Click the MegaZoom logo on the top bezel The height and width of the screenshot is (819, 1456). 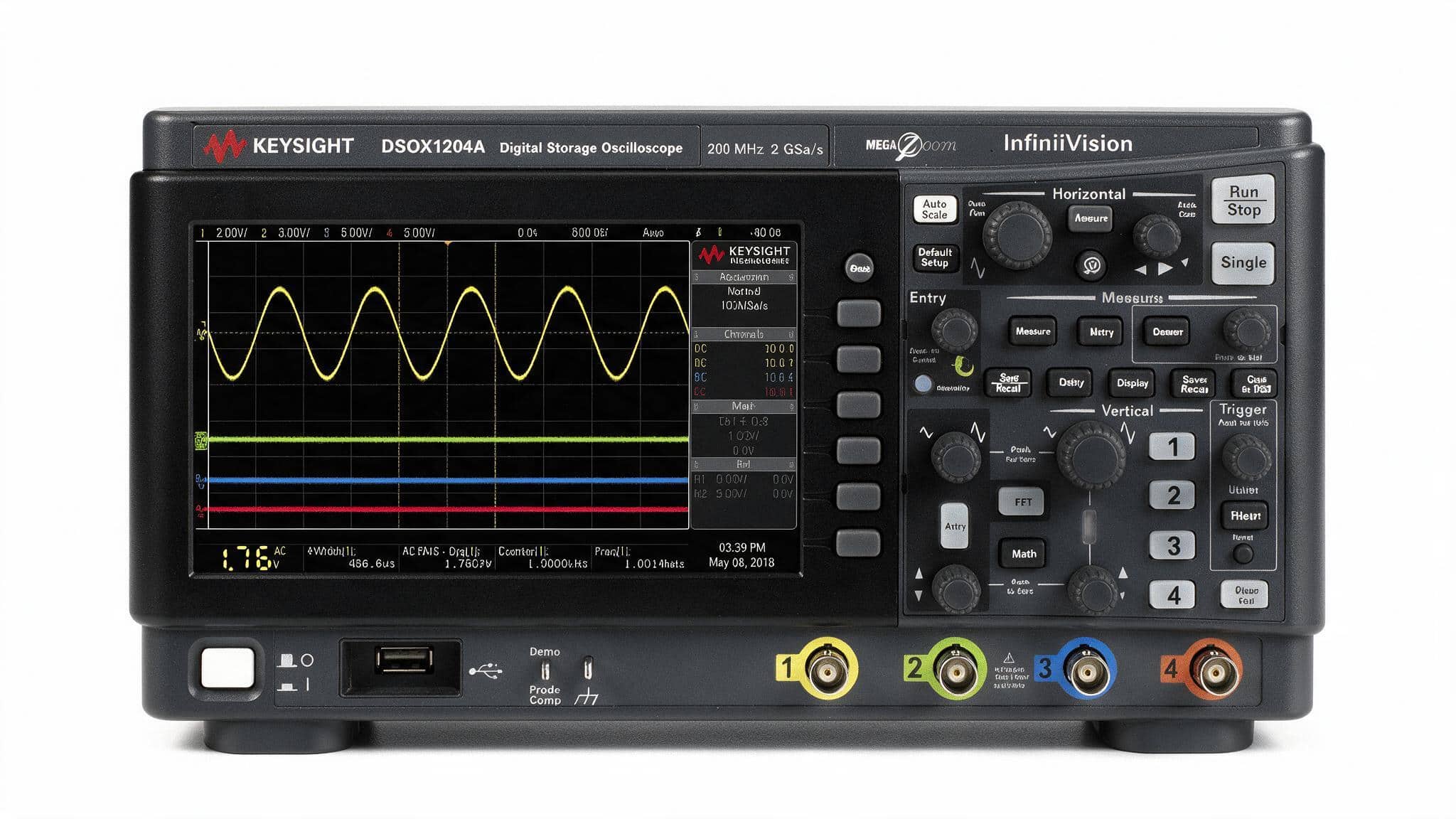[911, 146]
